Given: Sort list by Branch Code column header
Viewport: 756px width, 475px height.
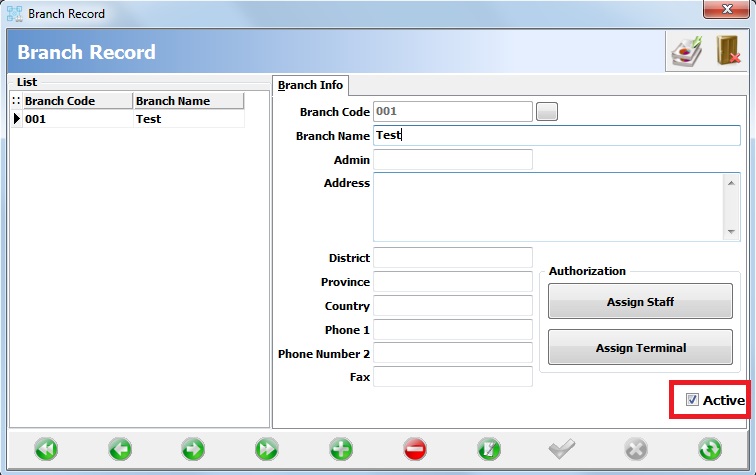Looking at the screenshot, I should (77, 101).
